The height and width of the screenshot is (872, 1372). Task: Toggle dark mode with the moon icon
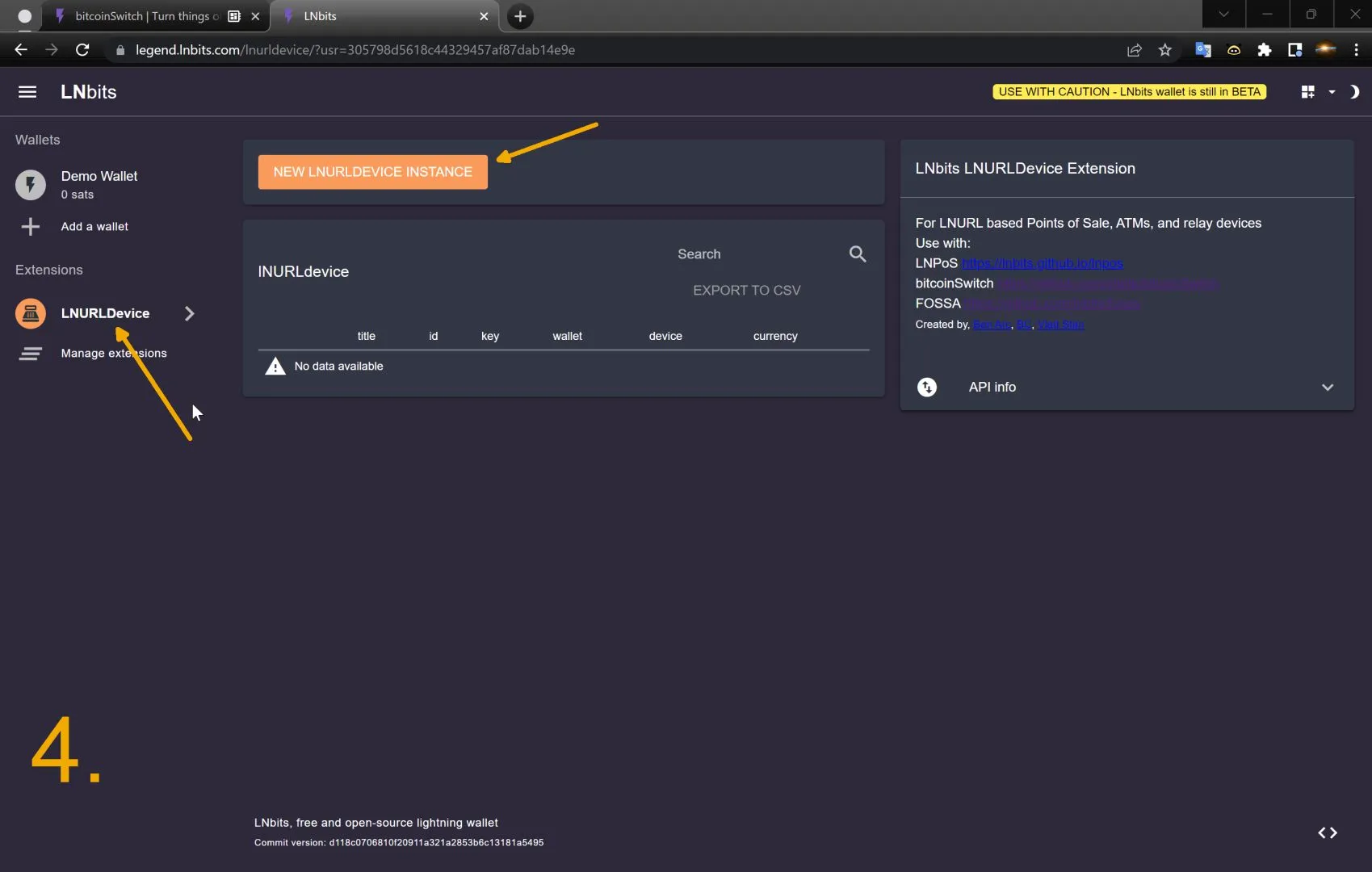point(1354,92)
